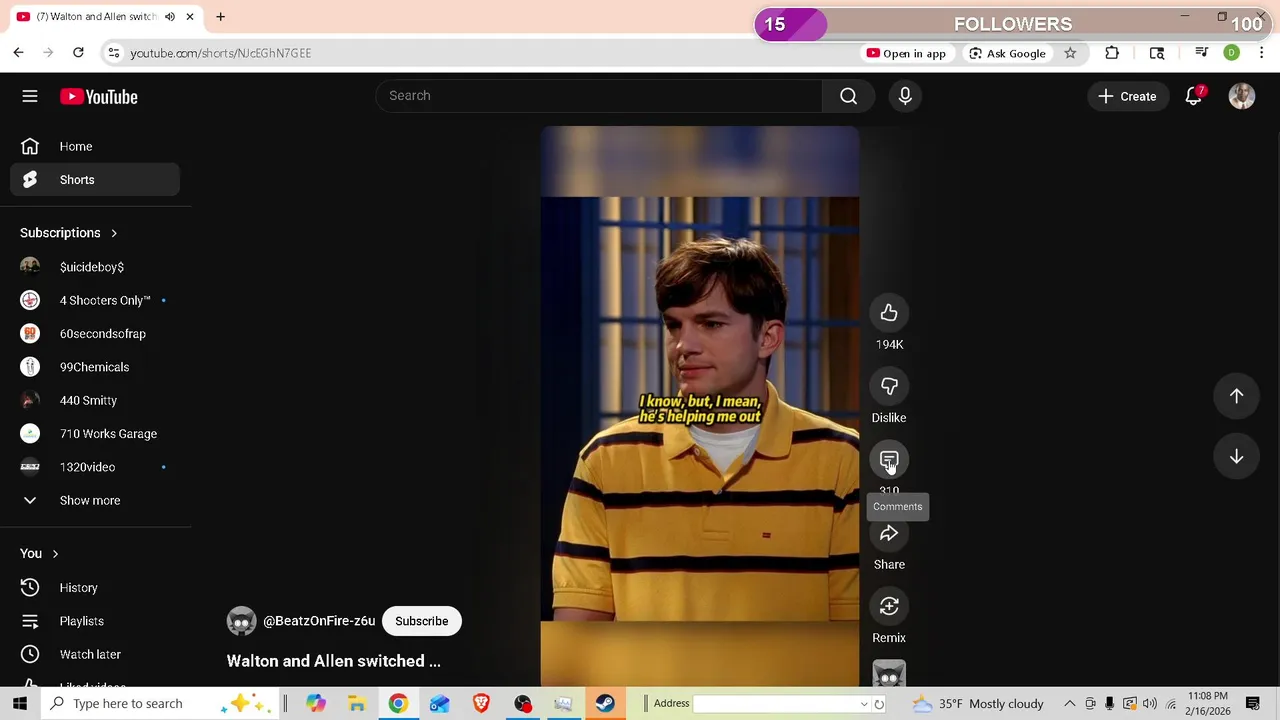Viewport: 1280px width, 720px height.
Task: Go back in browser
Action: [x=18, y=53]
